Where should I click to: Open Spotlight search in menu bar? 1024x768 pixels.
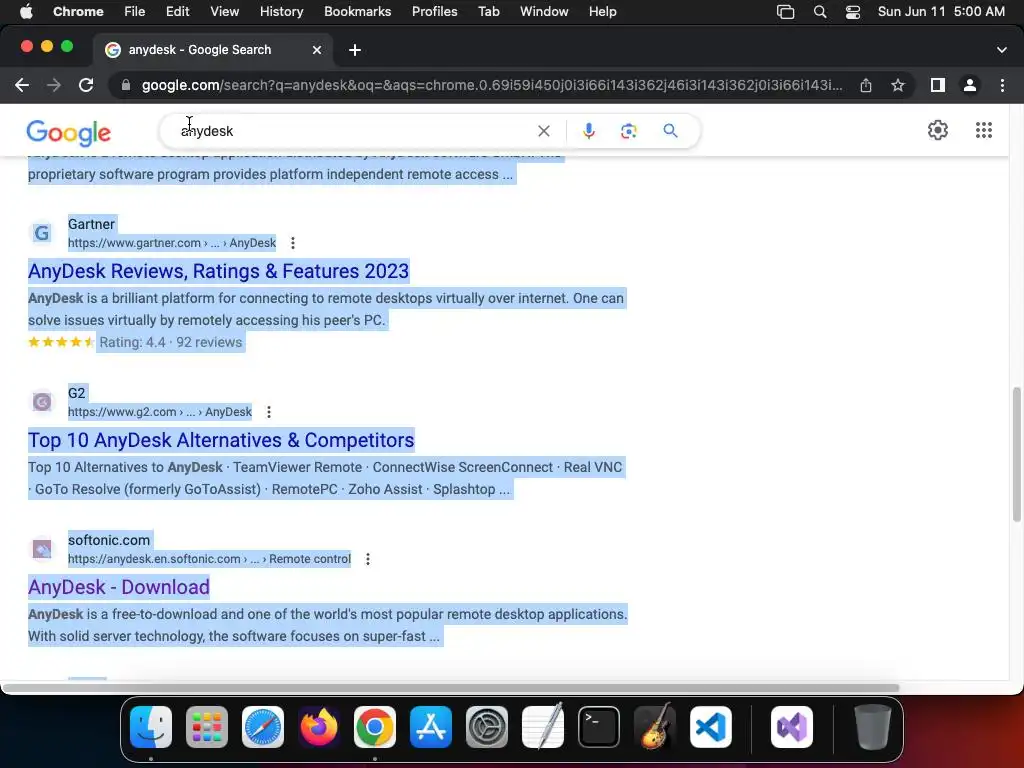point(820,12)
